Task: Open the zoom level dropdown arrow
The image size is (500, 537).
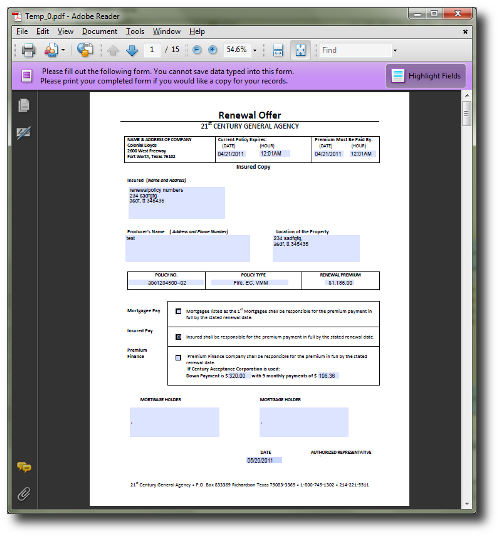Action: click(255, 50)
